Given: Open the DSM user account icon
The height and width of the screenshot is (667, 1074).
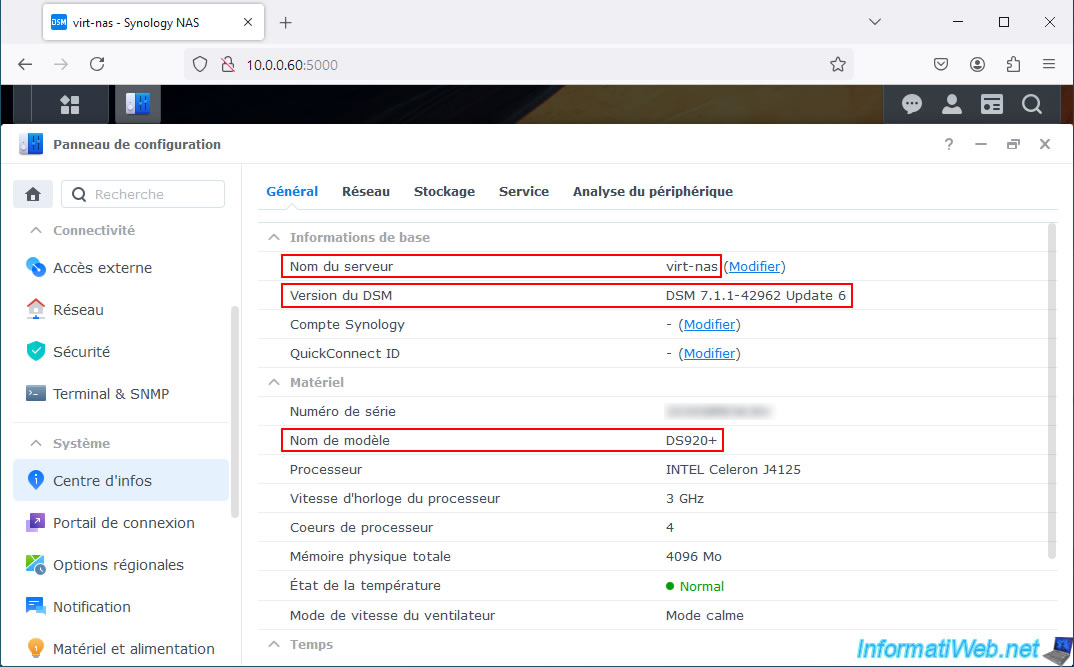Looking at the screenshot, I should tap(951, 104).
